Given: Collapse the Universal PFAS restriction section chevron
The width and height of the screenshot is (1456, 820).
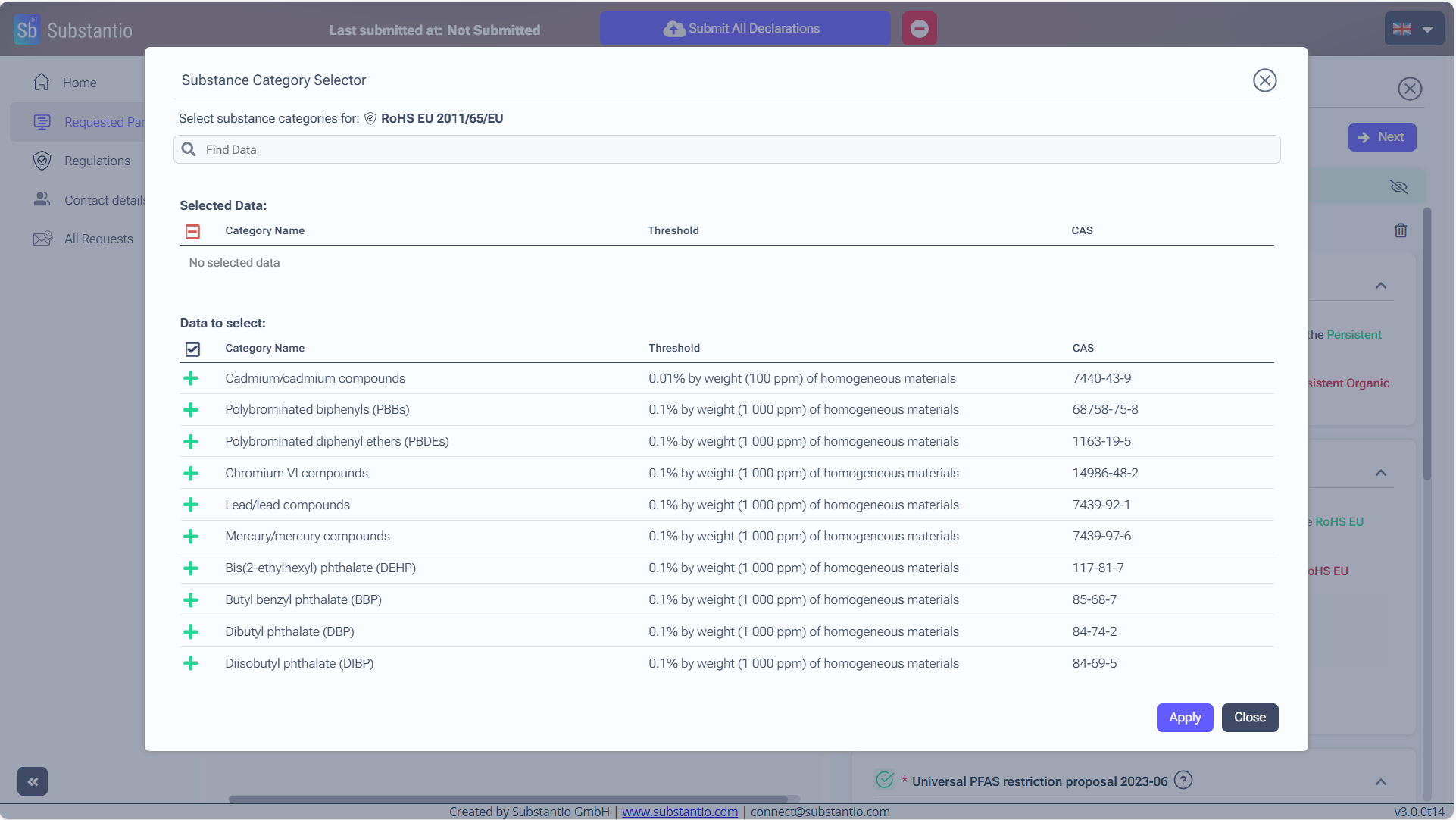Looking at the screenshot, I should click(1381, 782).
